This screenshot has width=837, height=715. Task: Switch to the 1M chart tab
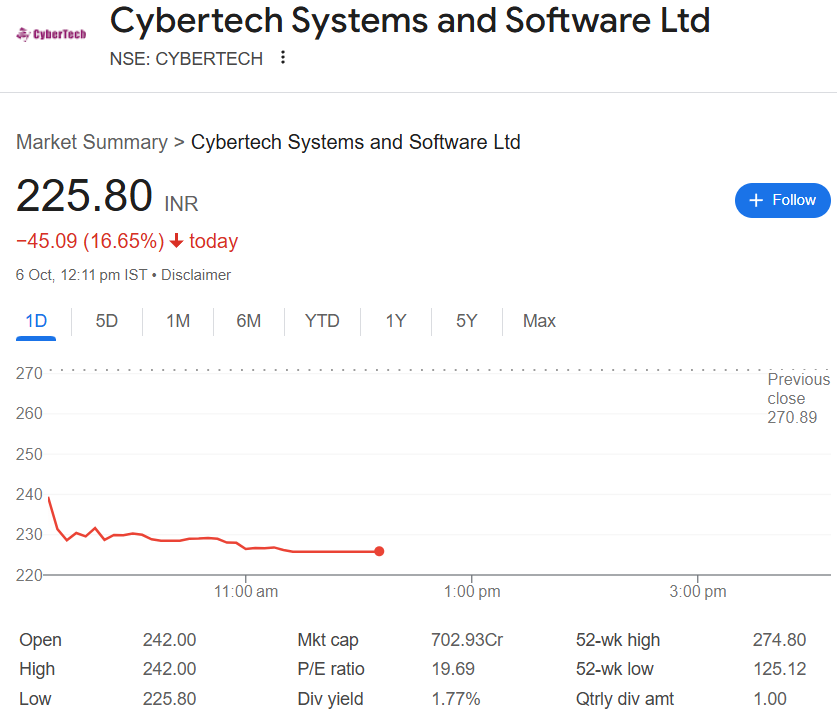pyautogui.click(x=178, y=321)
